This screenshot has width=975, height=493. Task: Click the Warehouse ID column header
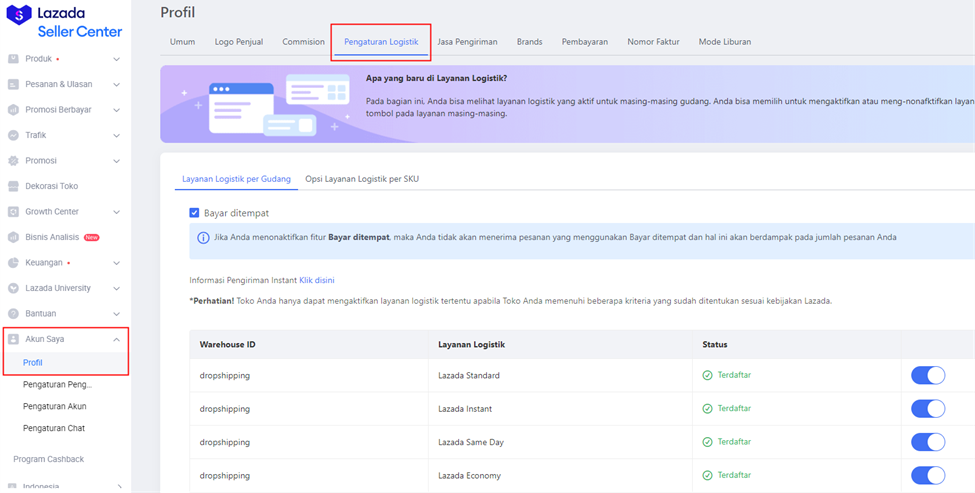228,344
